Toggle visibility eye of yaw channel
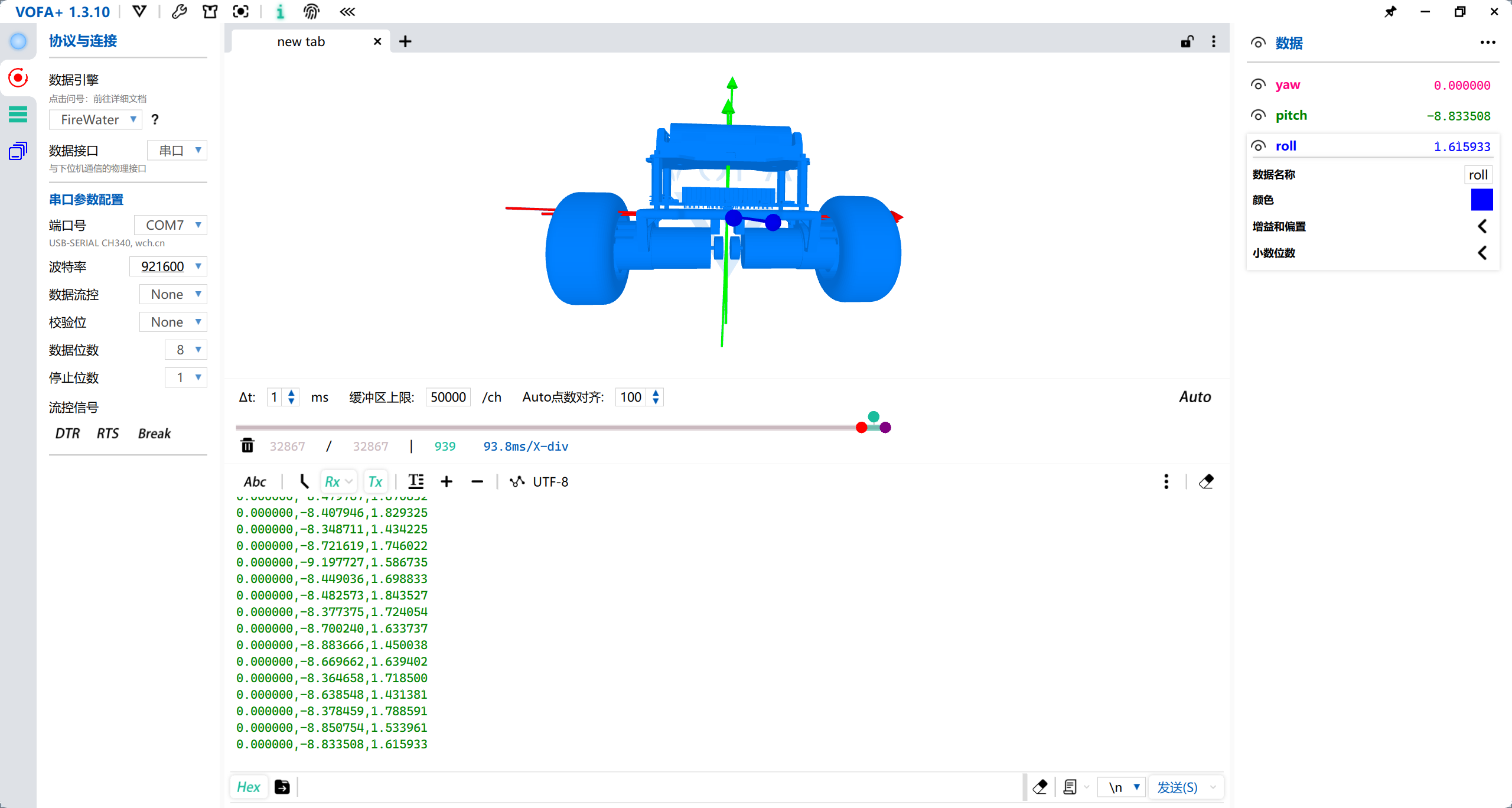 (1258, 84)
